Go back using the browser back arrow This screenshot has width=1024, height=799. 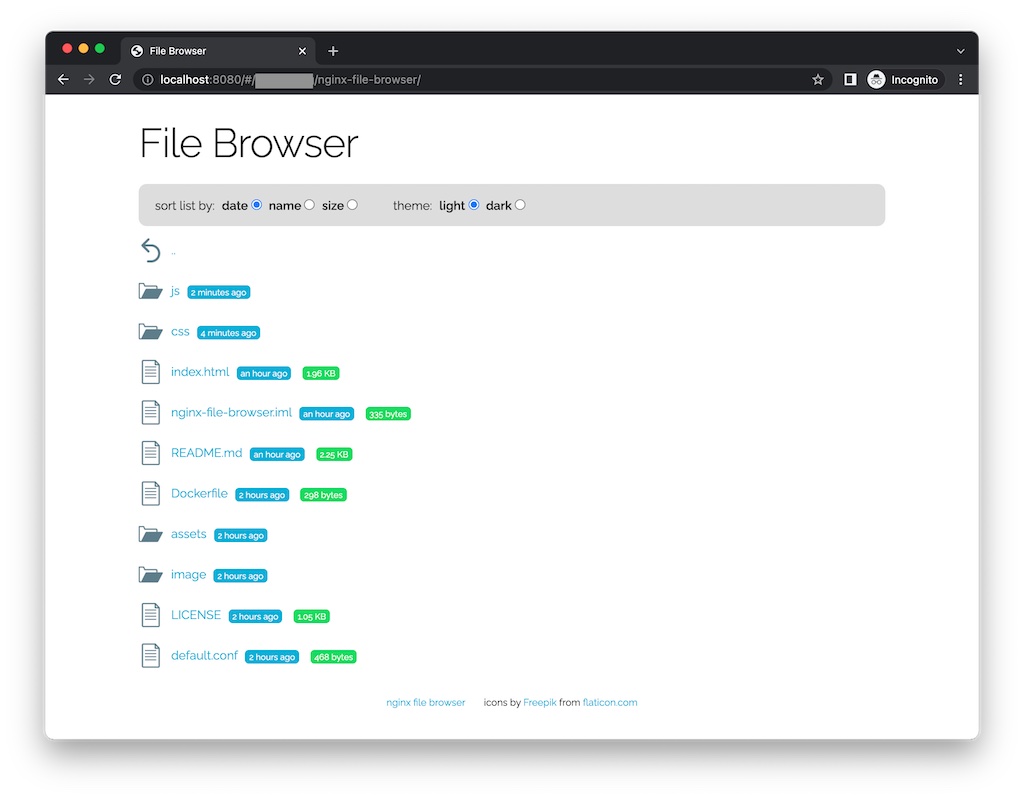[63, 80]
